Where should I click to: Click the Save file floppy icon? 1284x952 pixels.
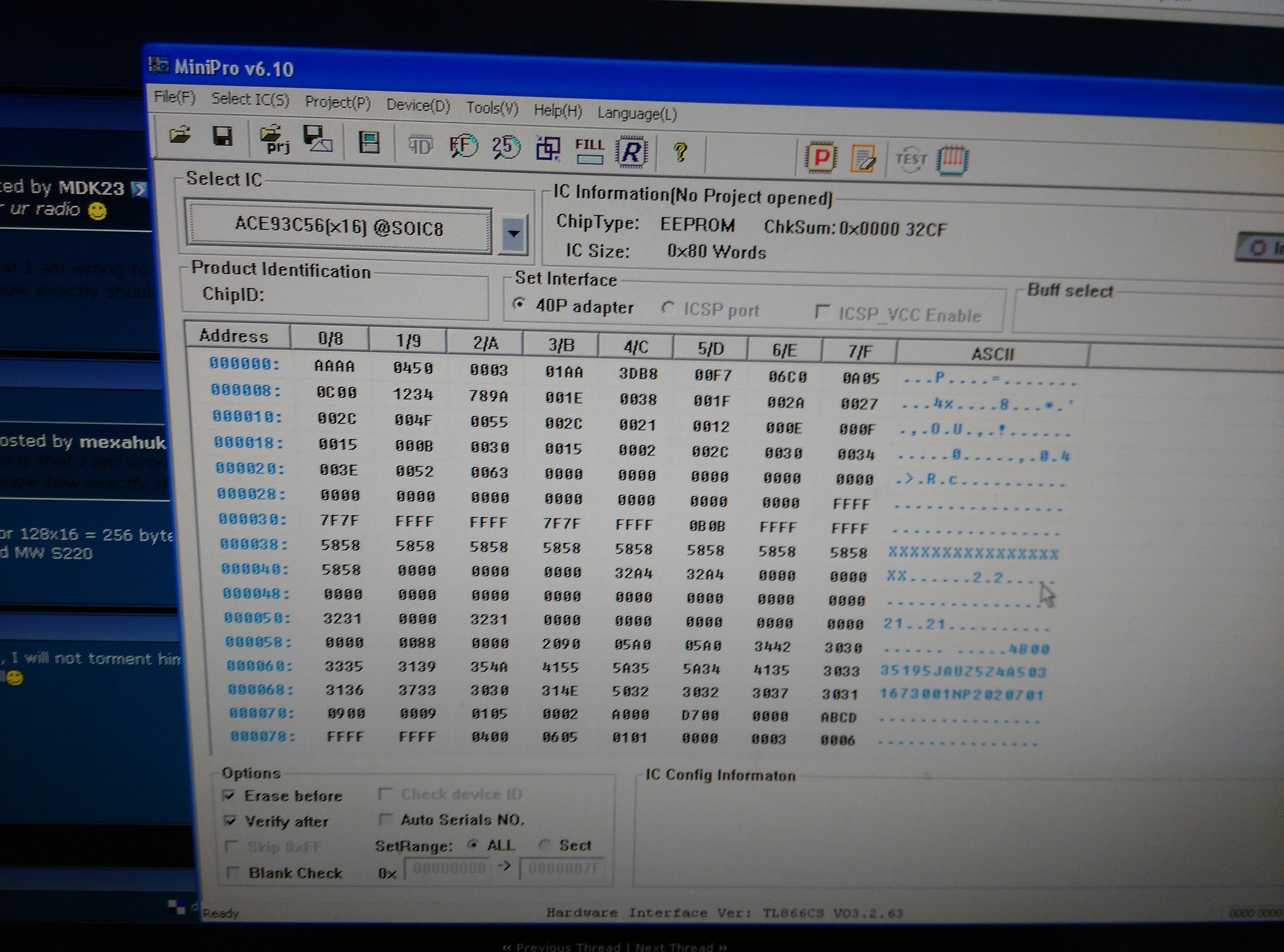[222, 136]
